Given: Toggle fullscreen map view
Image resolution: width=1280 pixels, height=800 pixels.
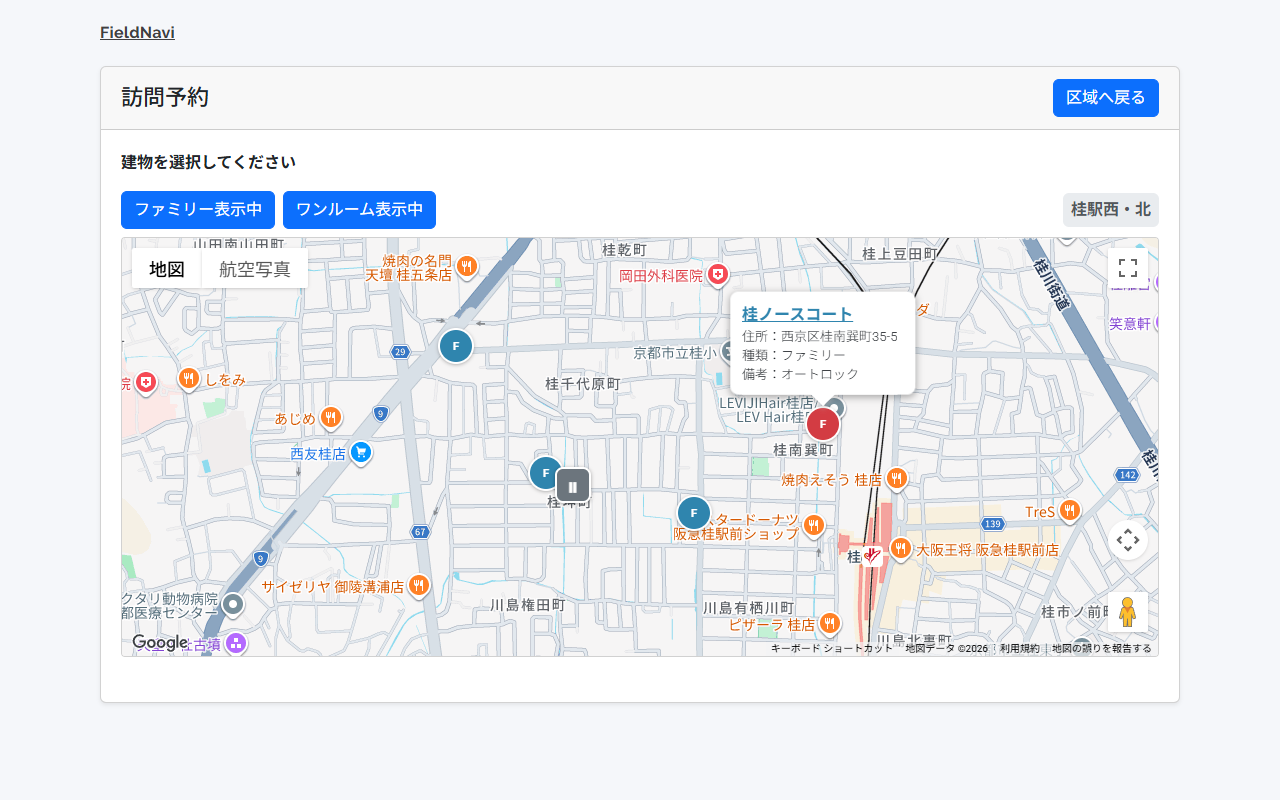Looking at the screenshot, I should click(1128, 268).
